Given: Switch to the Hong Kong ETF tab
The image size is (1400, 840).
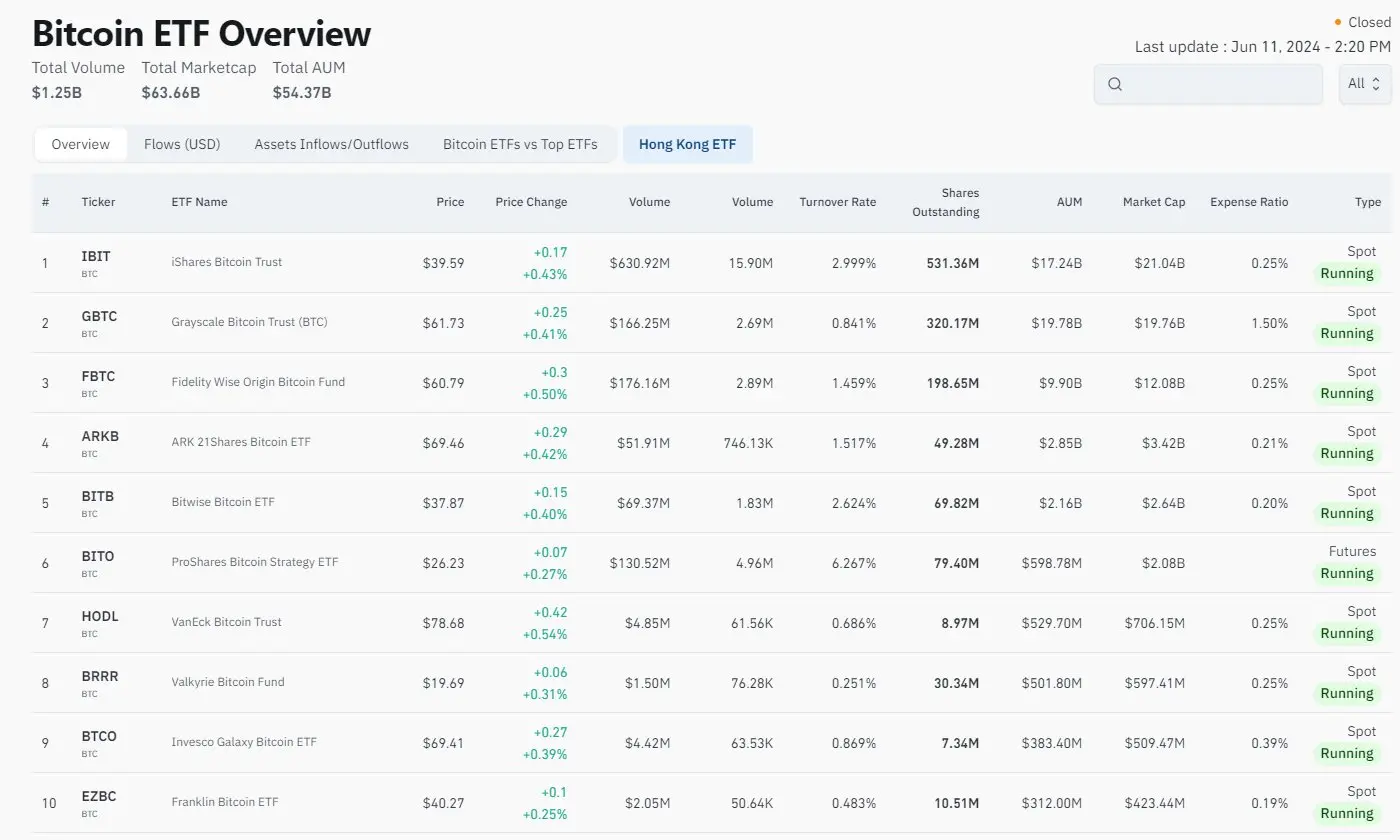Looking at the screenshot, I should 687,144.
